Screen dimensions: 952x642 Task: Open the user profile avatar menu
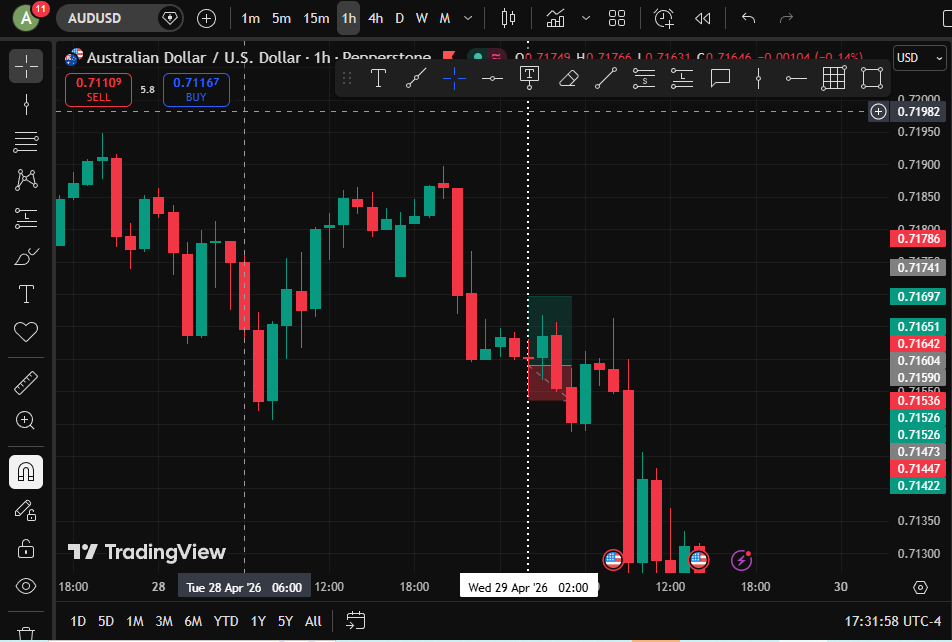pyautogui.click(x=26, y=18)
